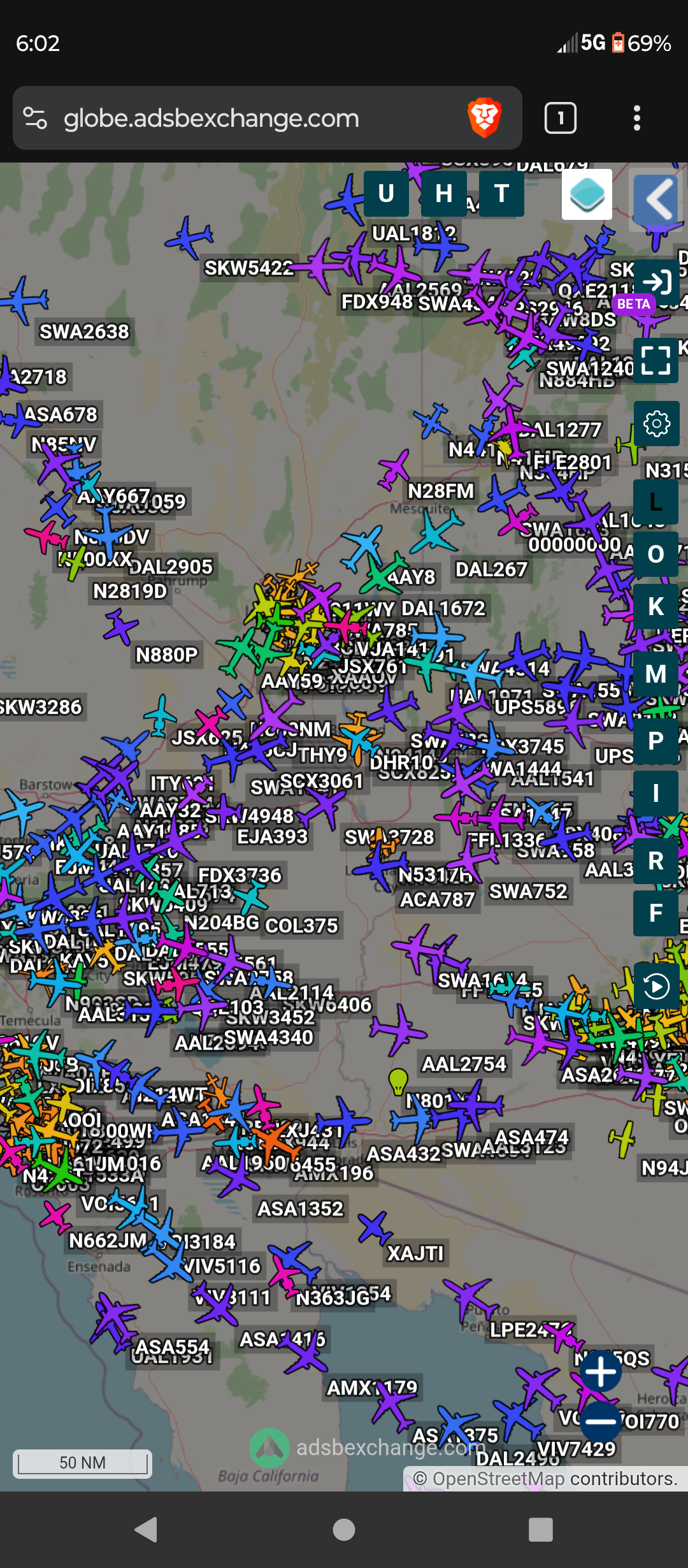Select aircraft labeled N2819D
This screenshot has width=688, height=1568.
pos(130,591)
